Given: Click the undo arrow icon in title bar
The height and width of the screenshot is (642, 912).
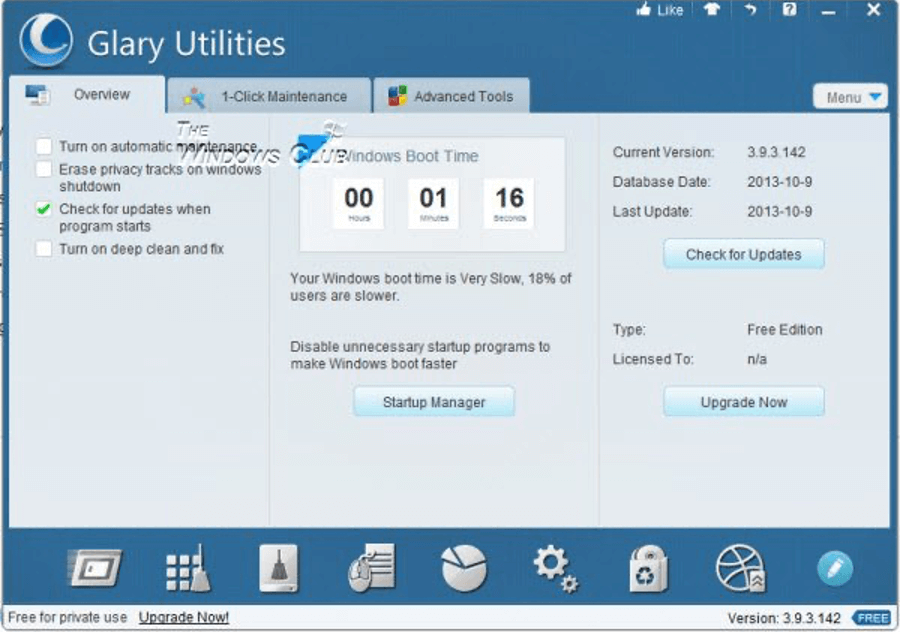Looking at the screenshot, I should click(750, 9).
